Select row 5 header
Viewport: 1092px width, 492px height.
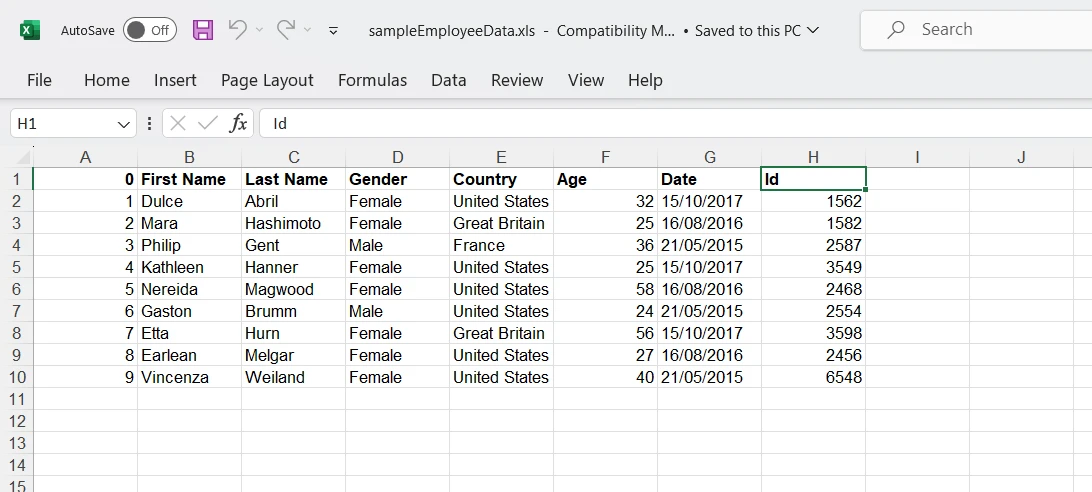coord(16,267)
